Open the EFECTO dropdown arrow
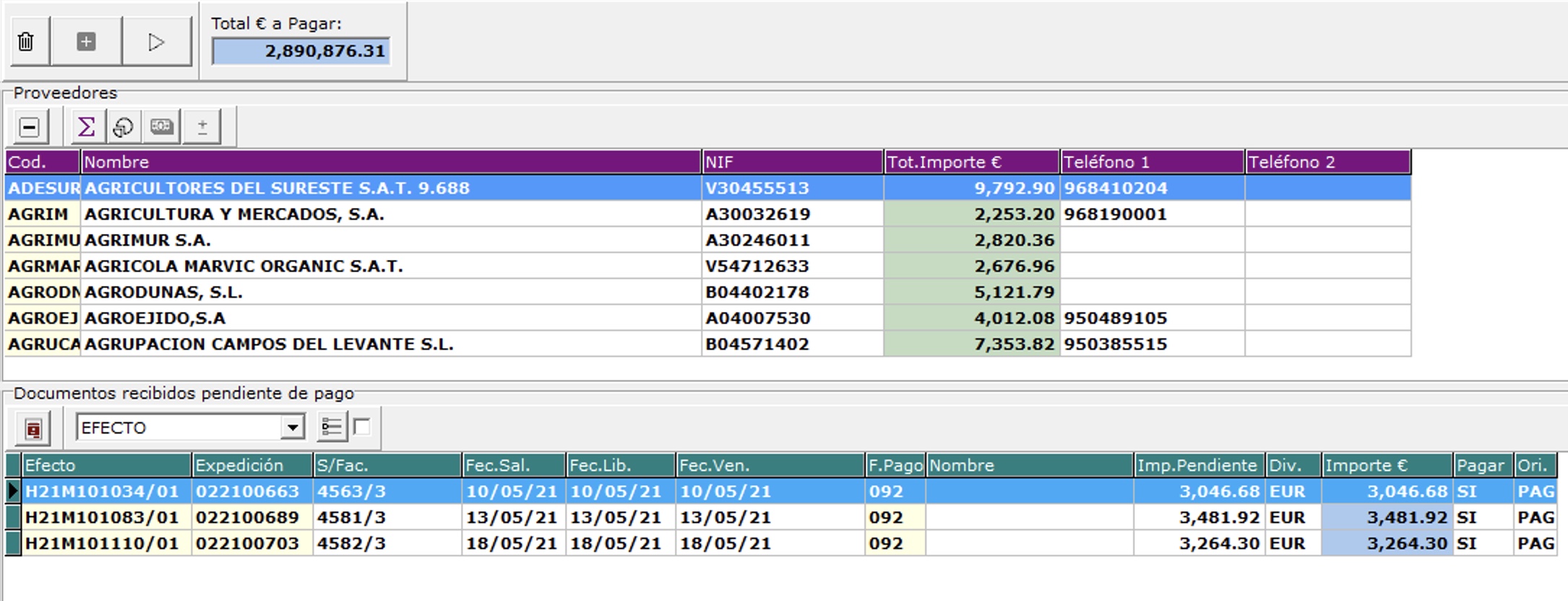 click(292, 428)
